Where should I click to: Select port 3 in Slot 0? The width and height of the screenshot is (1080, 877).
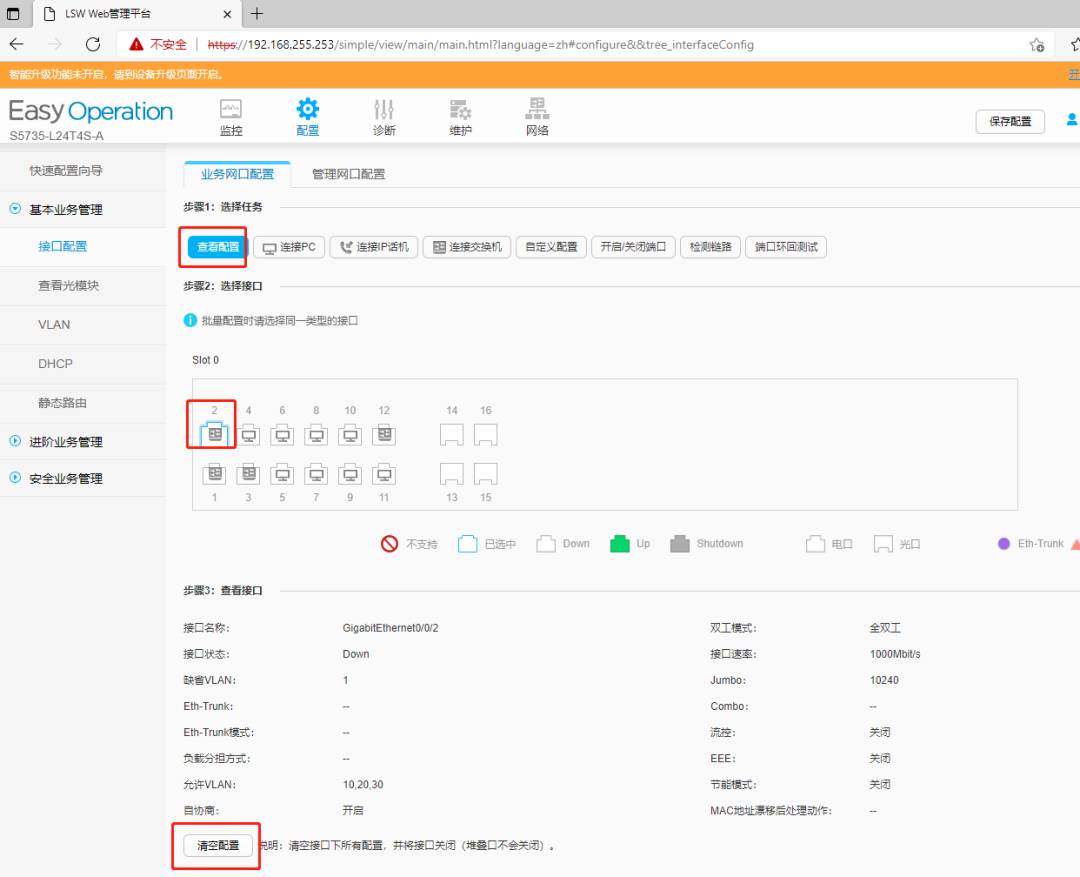coord(249,474)
